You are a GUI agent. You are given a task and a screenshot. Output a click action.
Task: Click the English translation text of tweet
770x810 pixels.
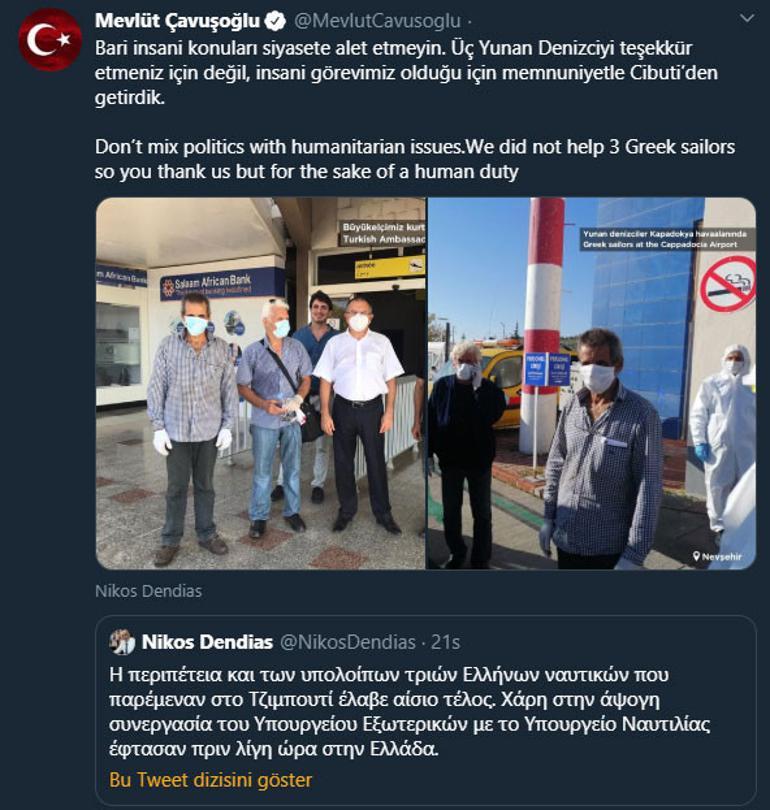(415, 159)
